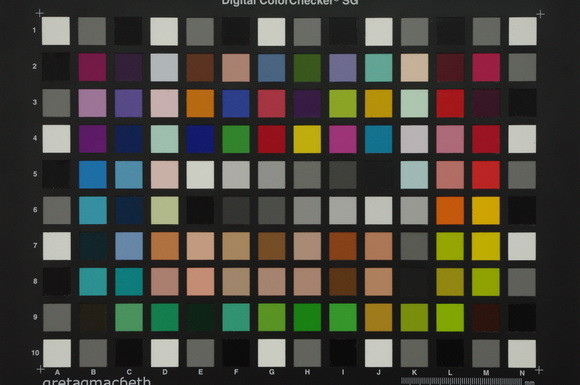This screenshot has height=385, width=580.
Task: Choose the periwinkle blue swatch at C7
Action: [x=129, y=246]
